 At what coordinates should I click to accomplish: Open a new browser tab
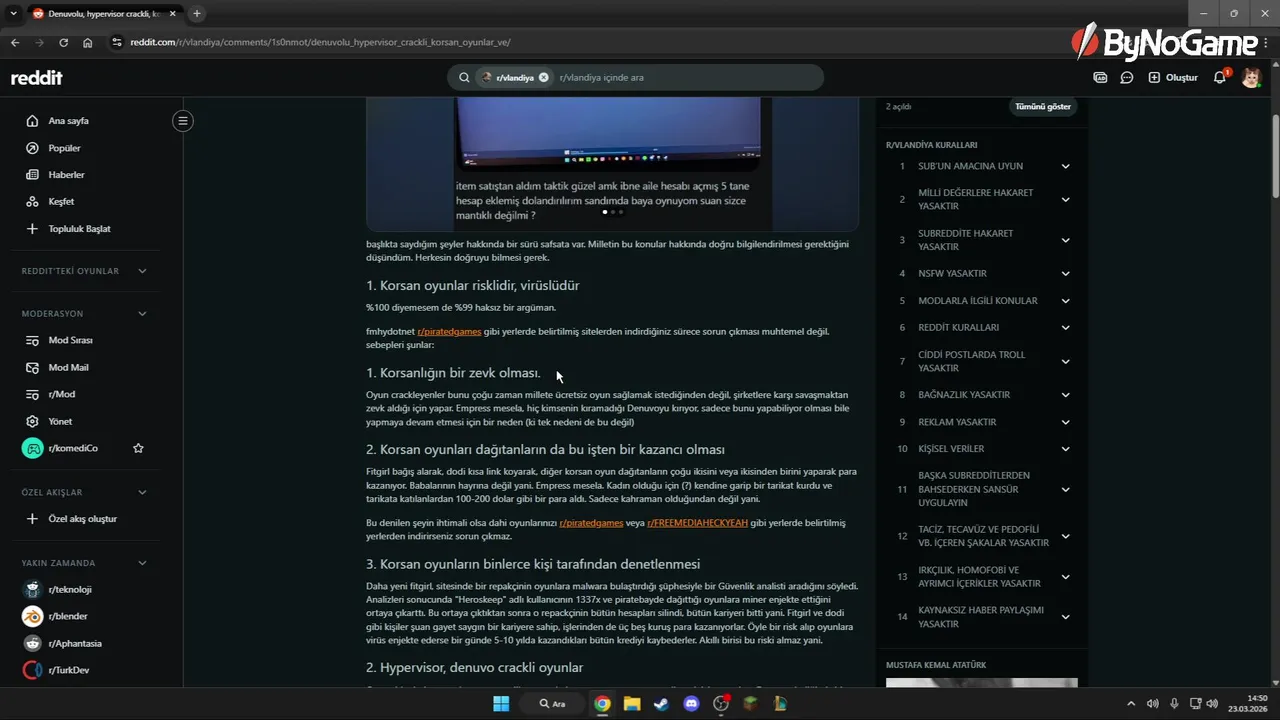coord(197,13)
